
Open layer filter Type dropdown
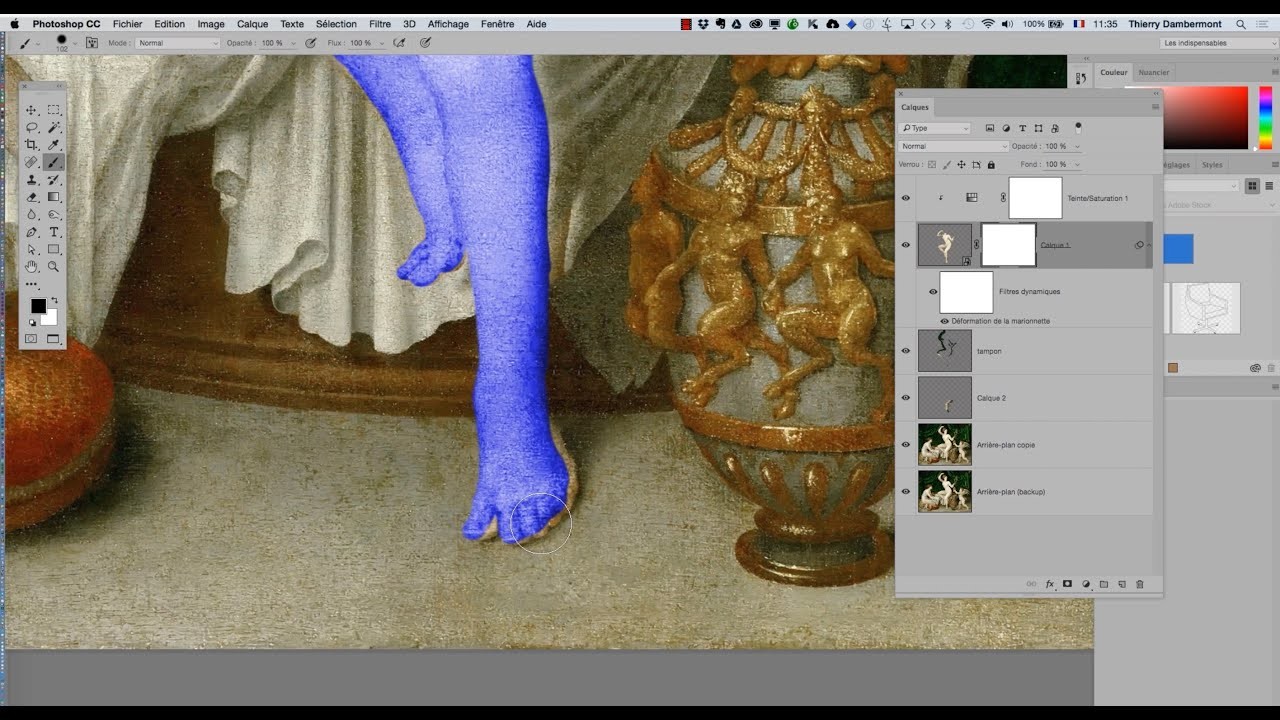pyautogui.click(x=935, y=128)
